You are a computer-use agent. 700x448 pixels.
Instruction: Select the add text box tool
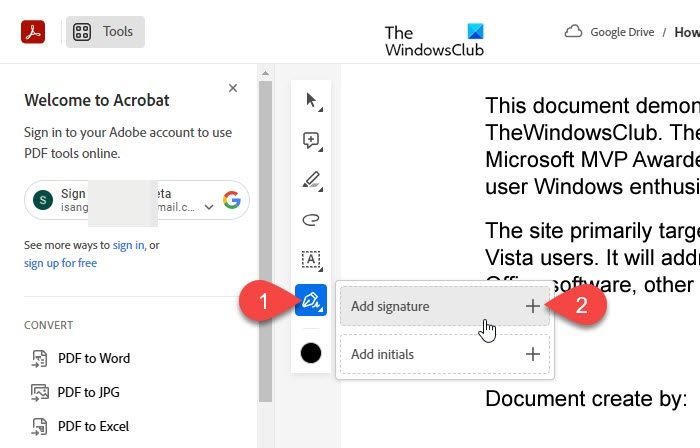(x=311, y=260)
